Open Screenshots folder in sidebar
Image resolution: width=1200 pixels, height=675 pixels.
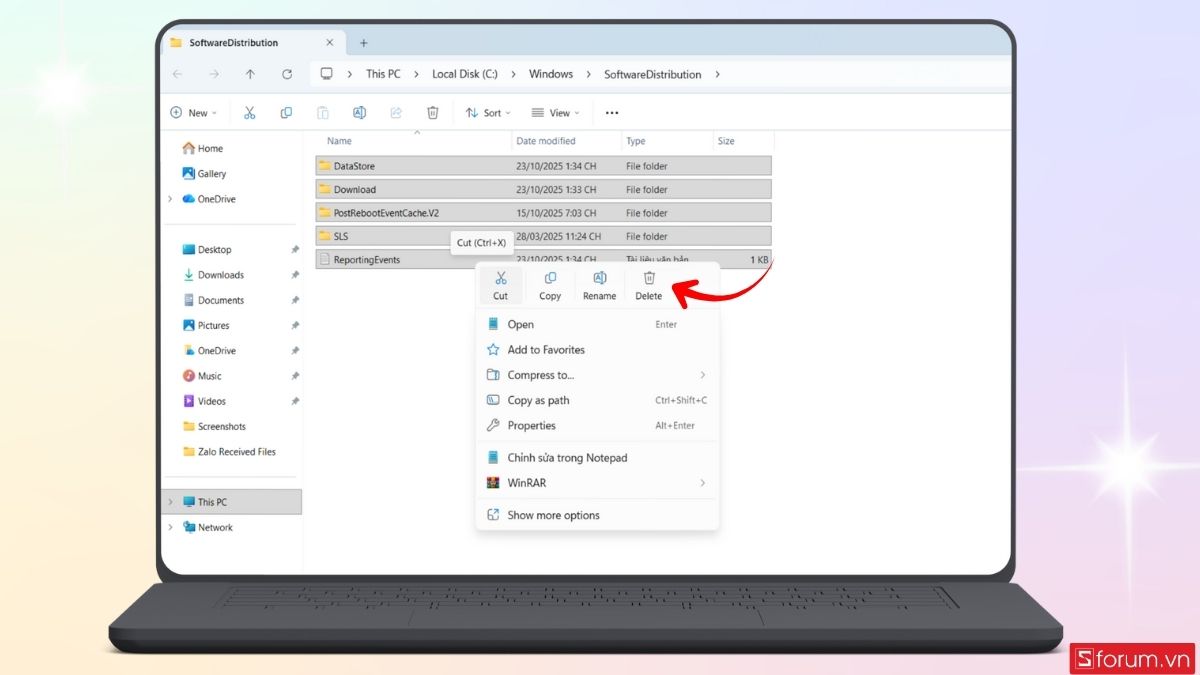[x=214, y=426]
